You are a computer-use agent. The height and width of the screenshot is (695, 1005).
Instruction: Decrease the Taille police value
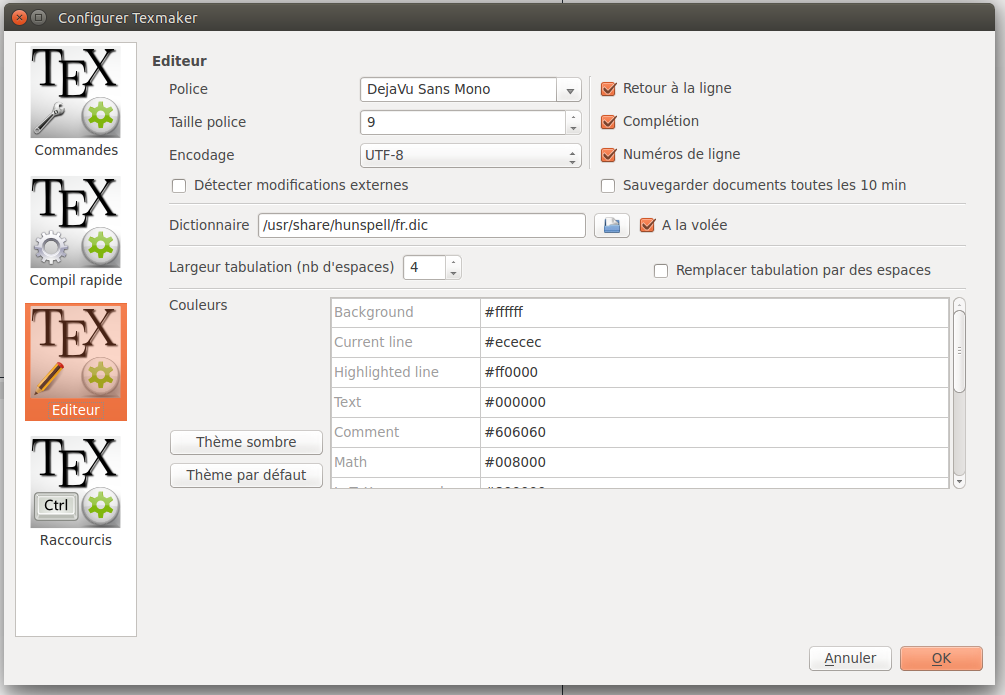pos(573,128)
